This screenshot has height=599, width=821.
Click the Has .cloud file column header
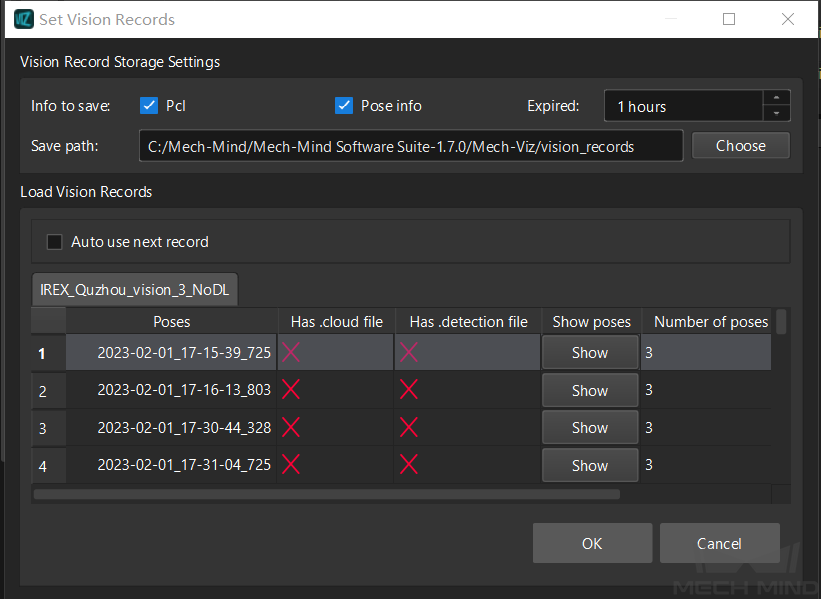click(x=337, y=321)
